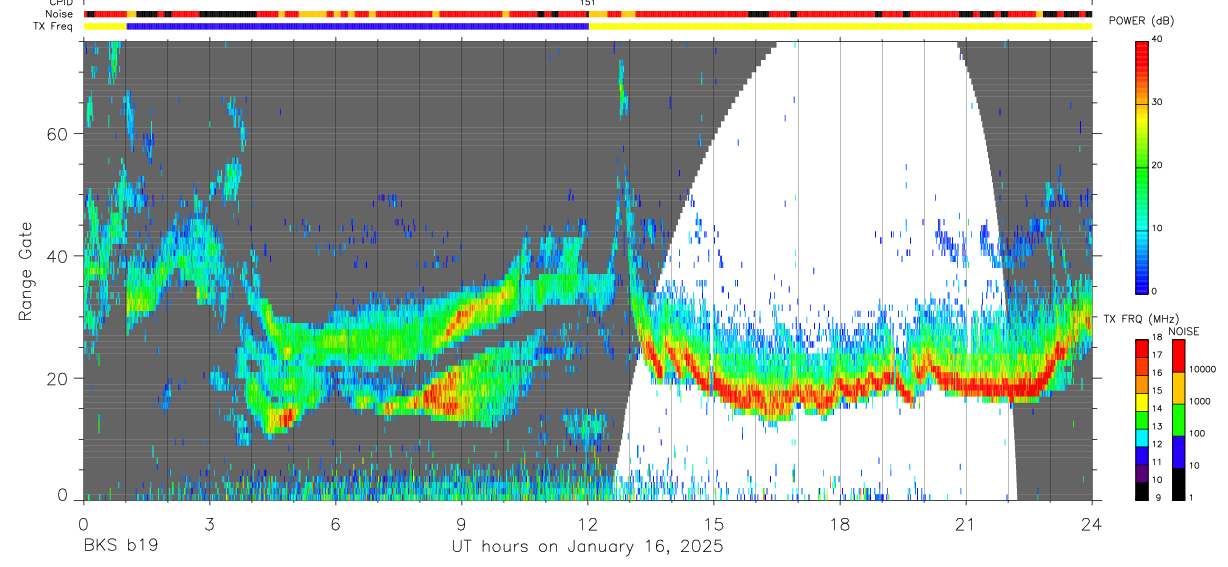Click the TX FRQ (MHz) color bar
The width and height of the screenshot is (1228, 567).
coord(1141,420)
